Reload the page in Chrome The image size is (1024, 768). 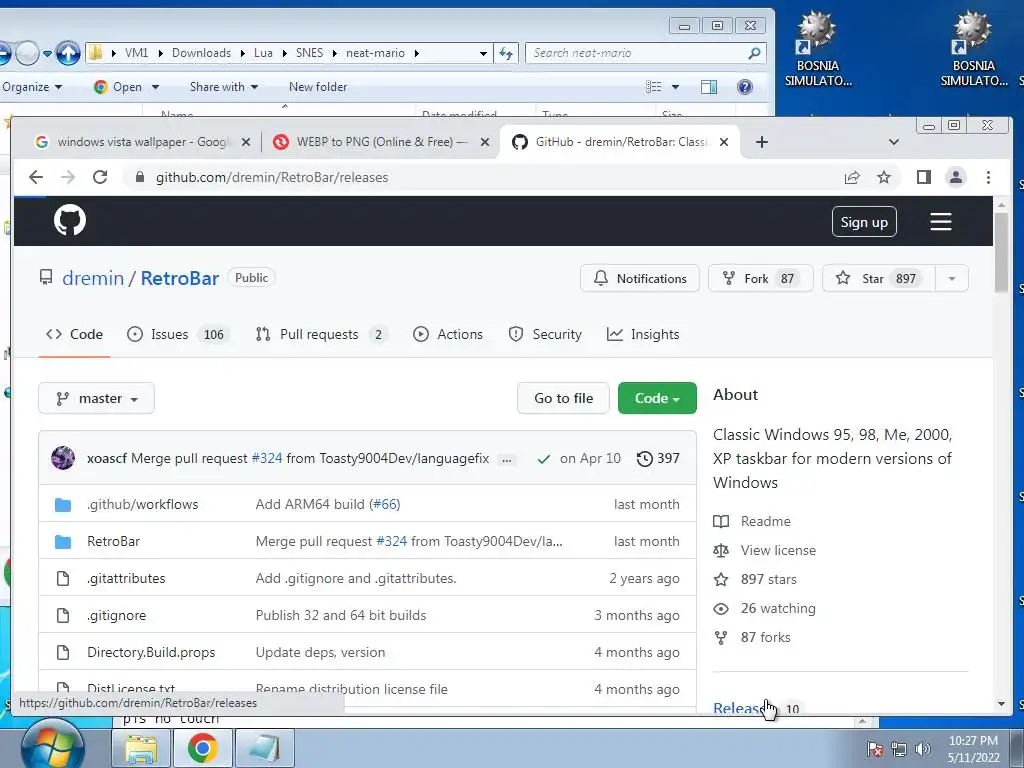point(100,177)
